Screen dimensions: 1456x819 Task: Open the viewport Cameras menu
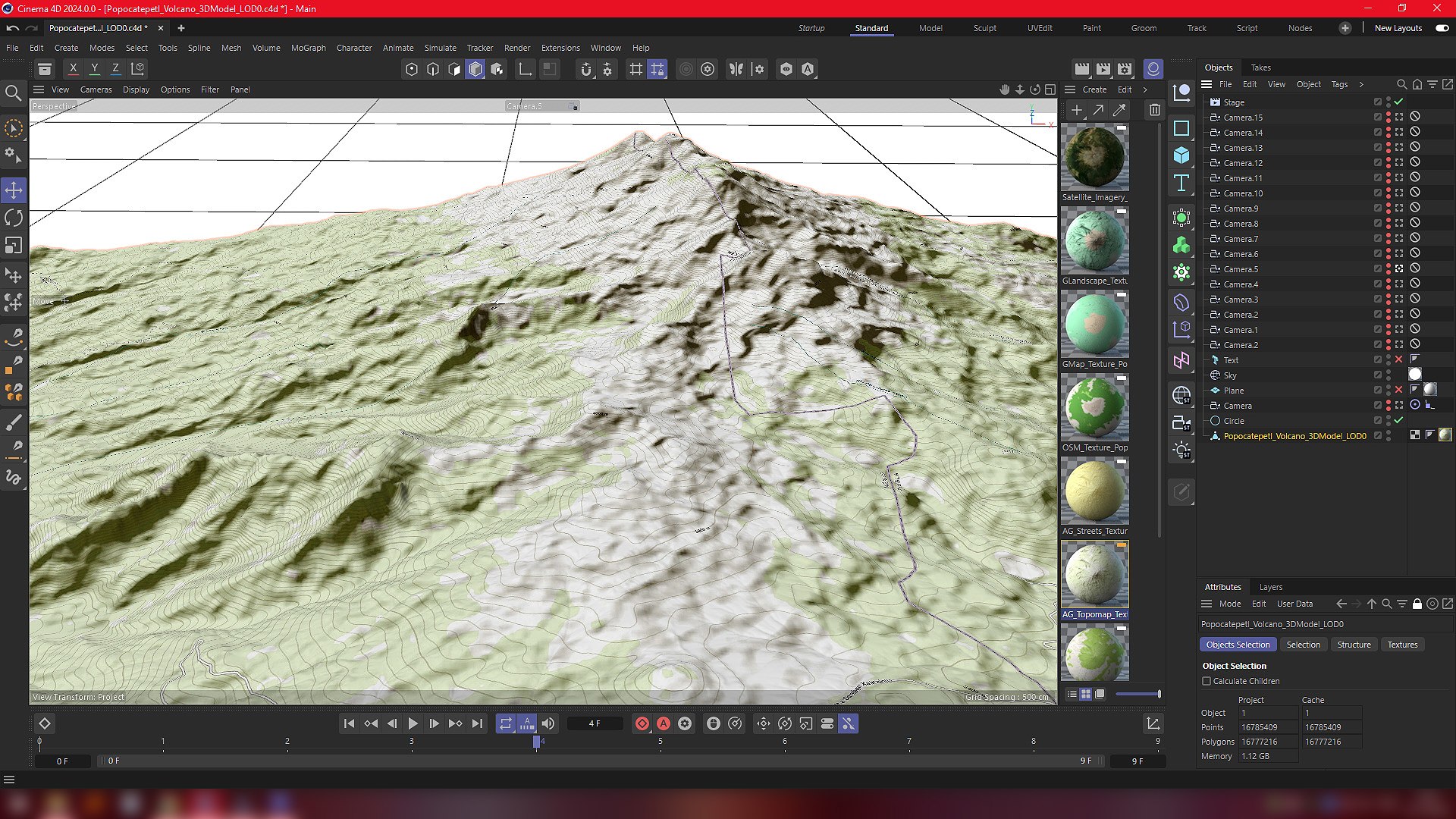(x=96, y=89)
